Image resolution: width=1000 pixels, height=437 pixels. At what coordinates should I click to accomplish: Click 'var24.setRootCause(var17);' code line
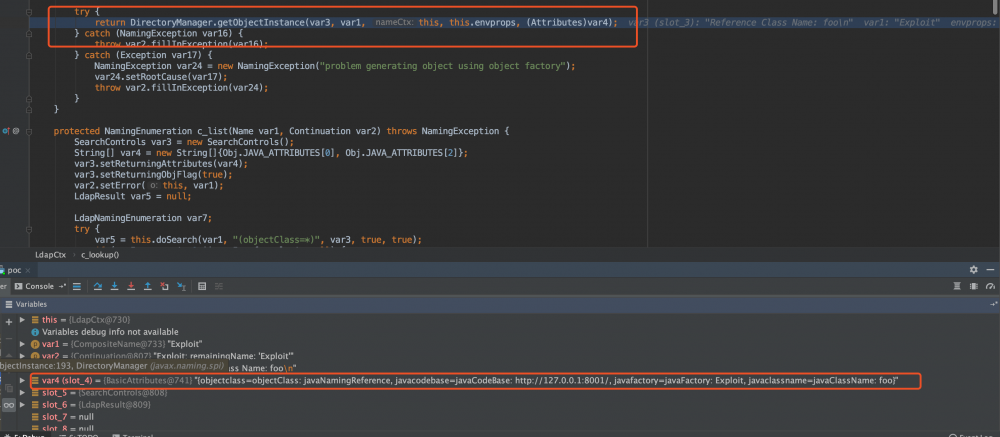[160, 77]
